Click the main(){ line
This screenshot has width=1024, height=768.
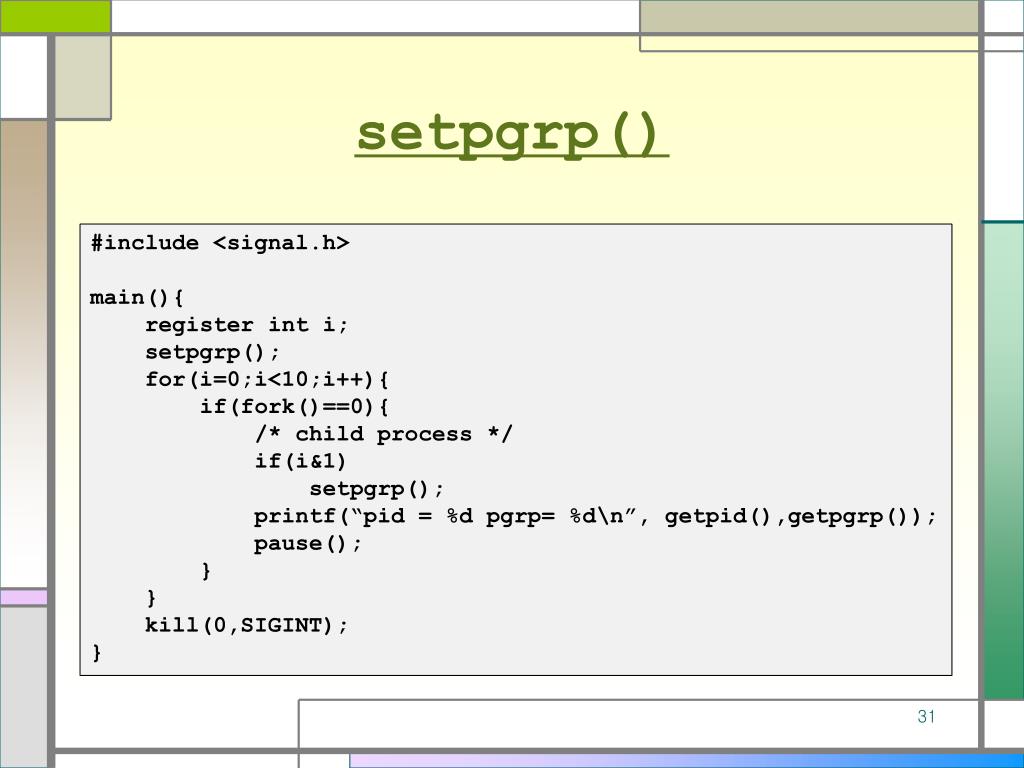(x=136, y=298)
